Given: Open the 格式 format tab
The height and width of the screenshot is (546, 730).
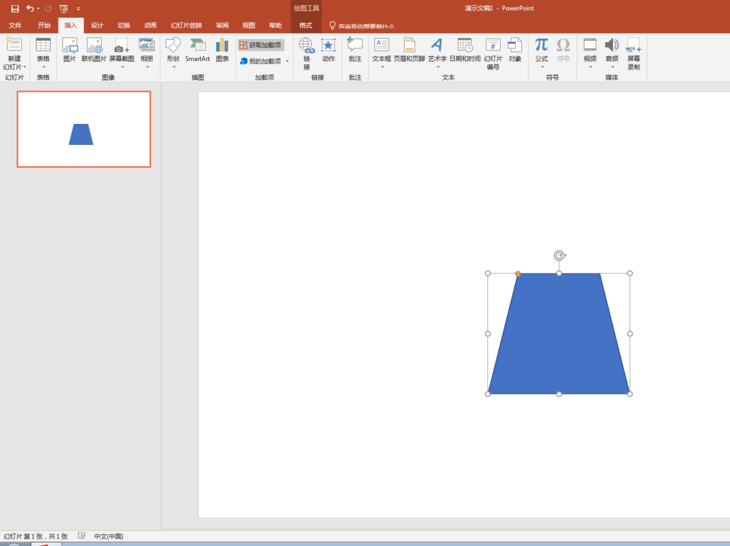Looking at the screenshot, I should (305, 25).
